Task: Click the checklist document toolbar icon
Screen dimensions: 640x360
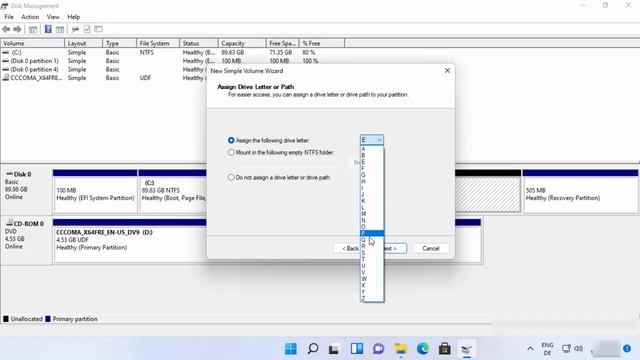Action: [87, 29]
